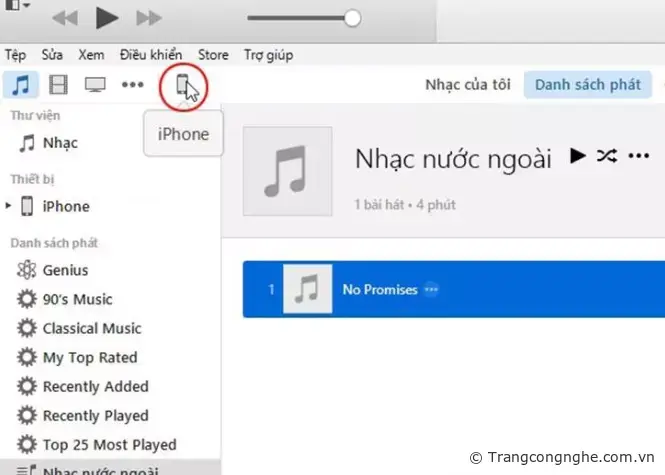Play the Nhạc nước ngoài playlist
The width and height of the screenshot is (665, 475).
[577, 156]
